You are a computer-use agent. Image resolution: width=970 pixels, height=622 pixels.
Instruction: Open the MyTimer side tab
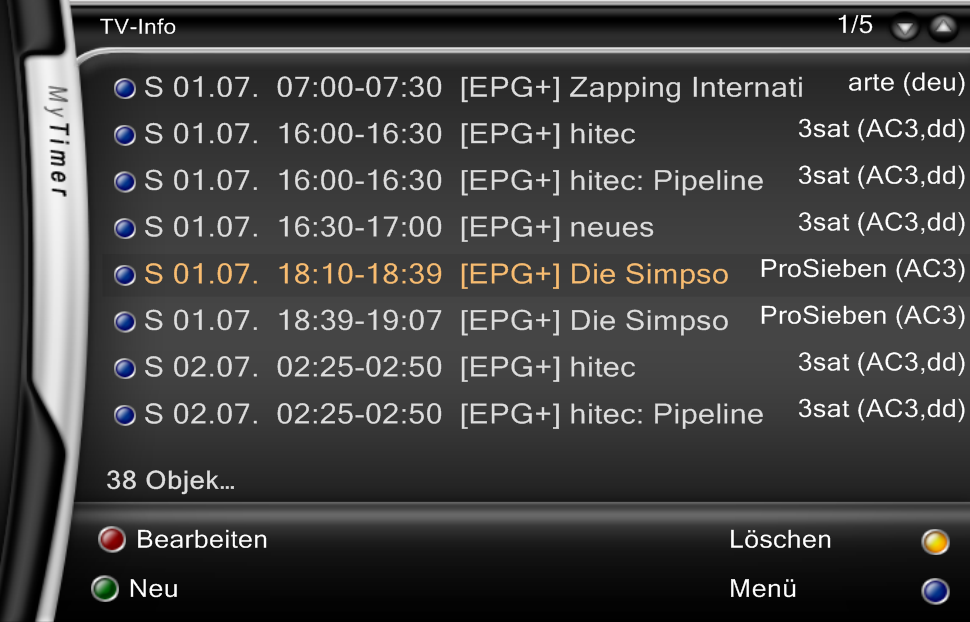[x=58, y=141]
